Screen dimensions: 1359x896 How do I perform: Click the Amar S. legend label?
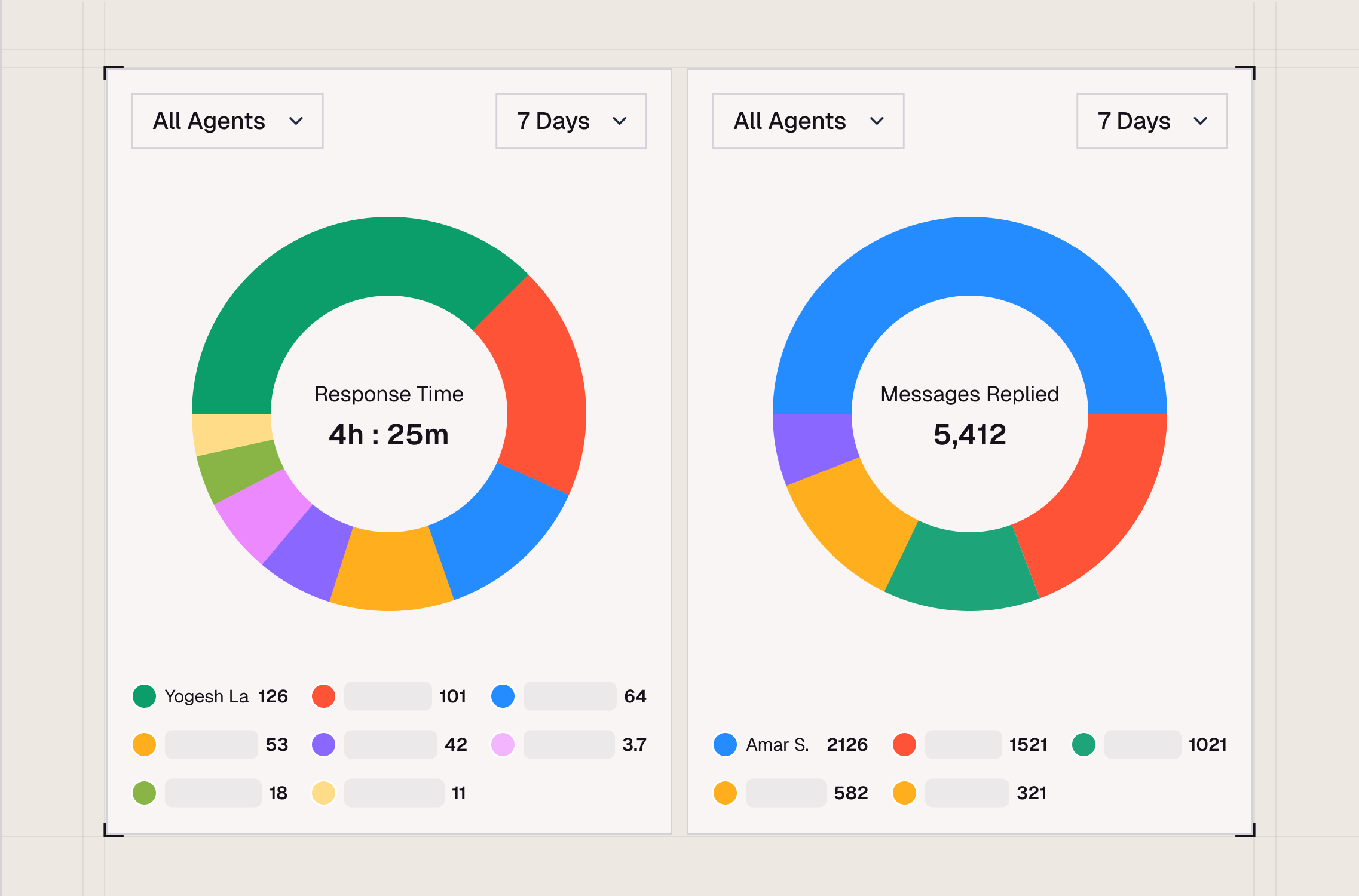pyautogui.click(x=777, y=745)
